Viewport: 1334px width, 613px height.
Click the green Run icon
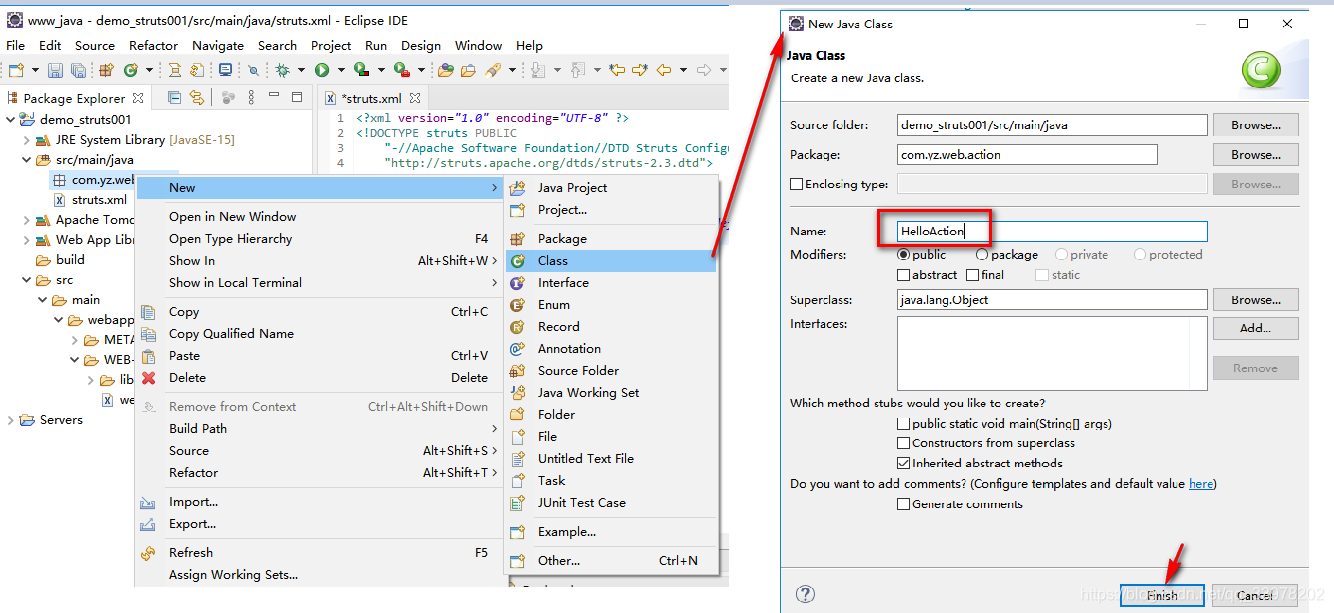point(322,70)
